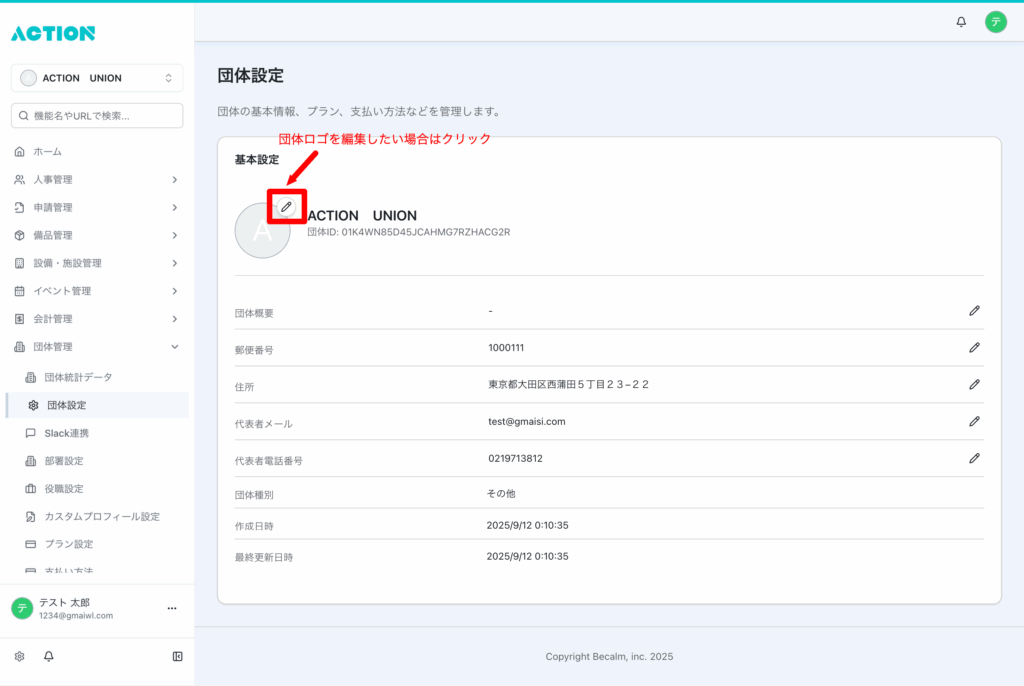Click the ACTION logo at top left

coord(53,33)
